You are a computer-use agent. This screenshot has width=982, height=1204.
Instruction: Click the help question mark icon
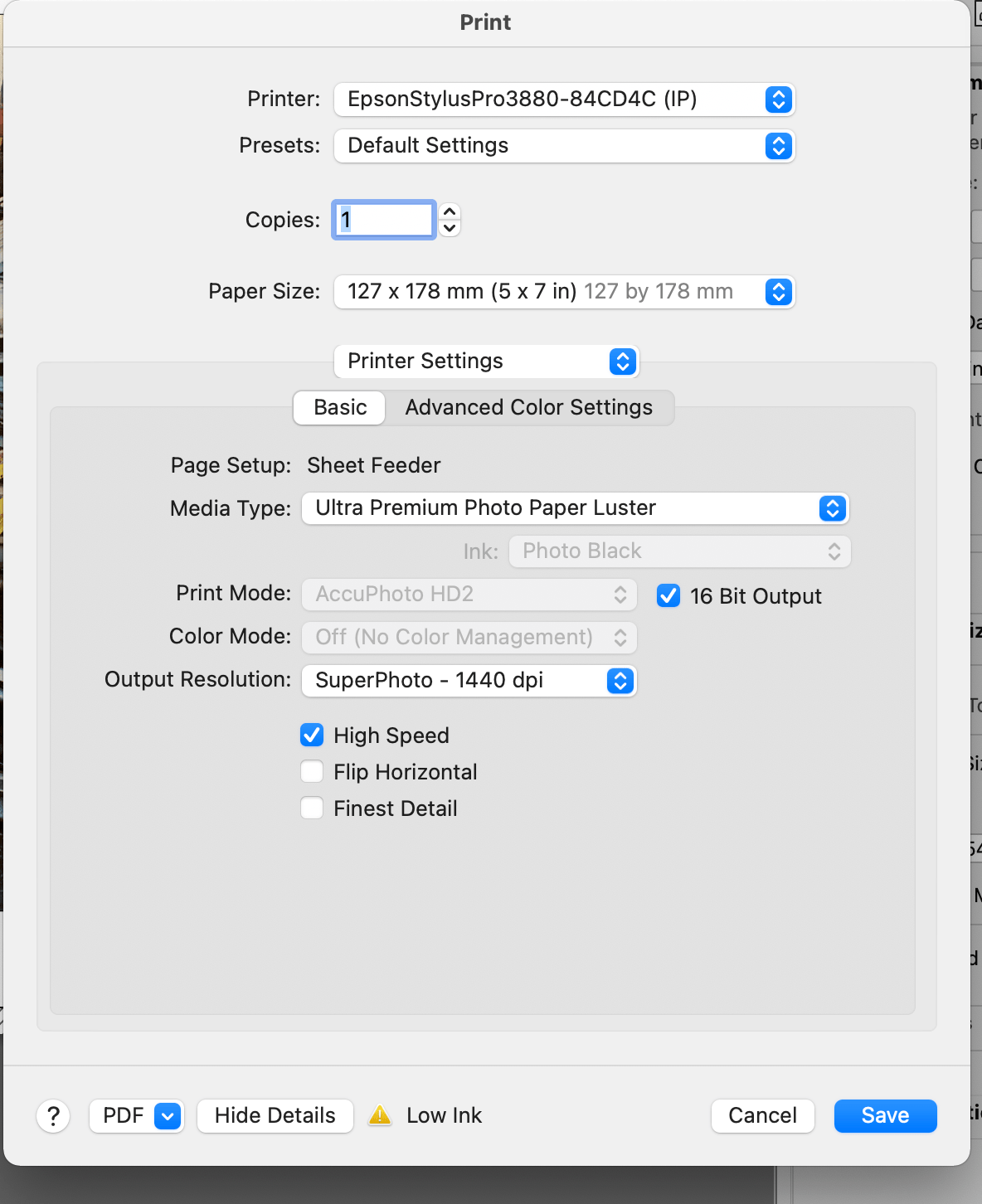click(x=53, y=1115)
